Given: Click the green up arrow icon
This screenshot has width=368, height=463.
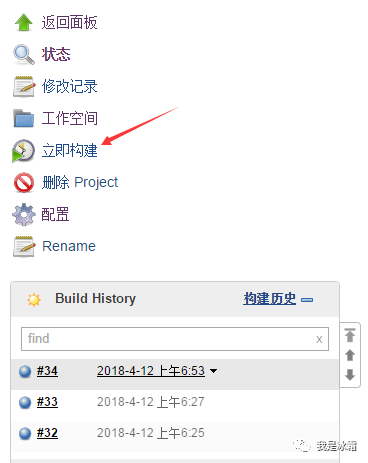Looking at the screenshot, I should (x=24, y=22).
